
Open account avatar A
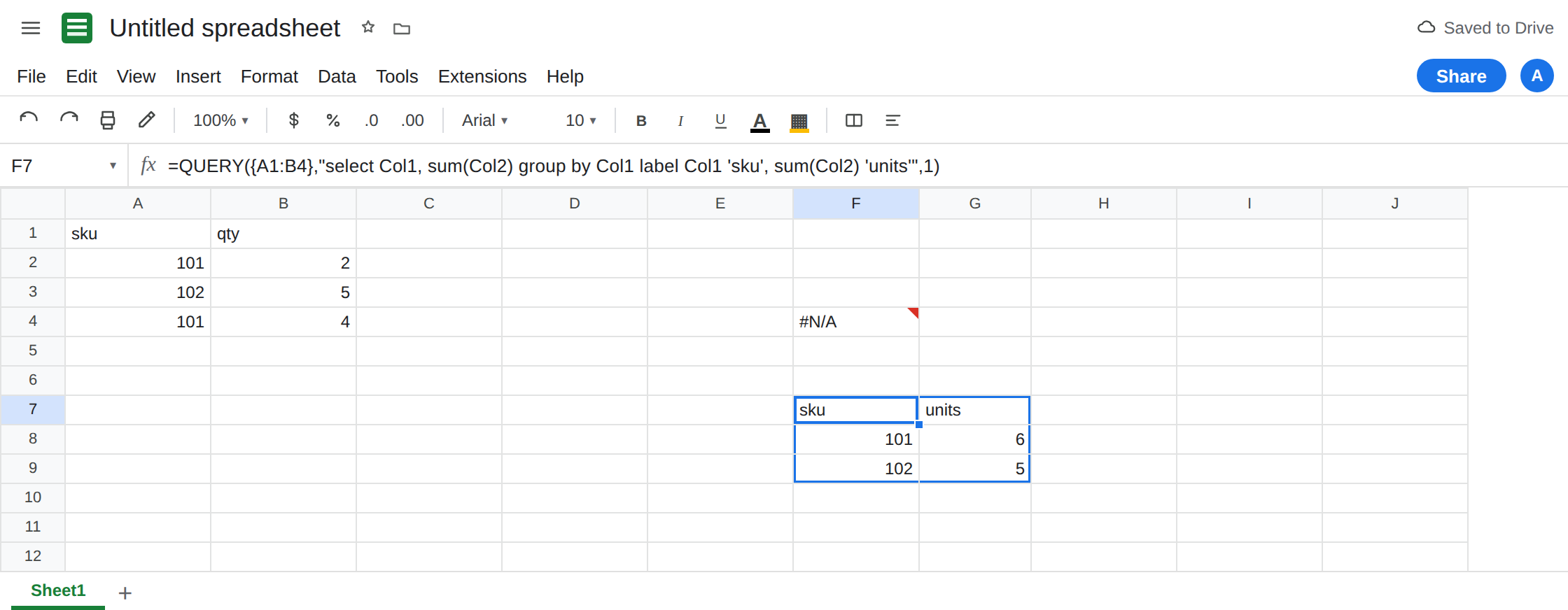coord(1537,76)
